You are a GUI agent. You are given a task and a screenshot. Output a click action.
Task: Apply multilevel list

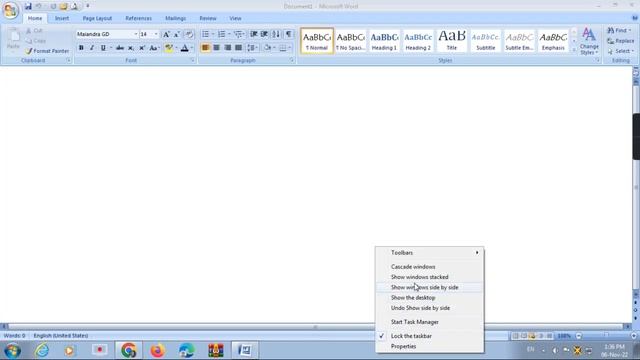coord(238,34)
